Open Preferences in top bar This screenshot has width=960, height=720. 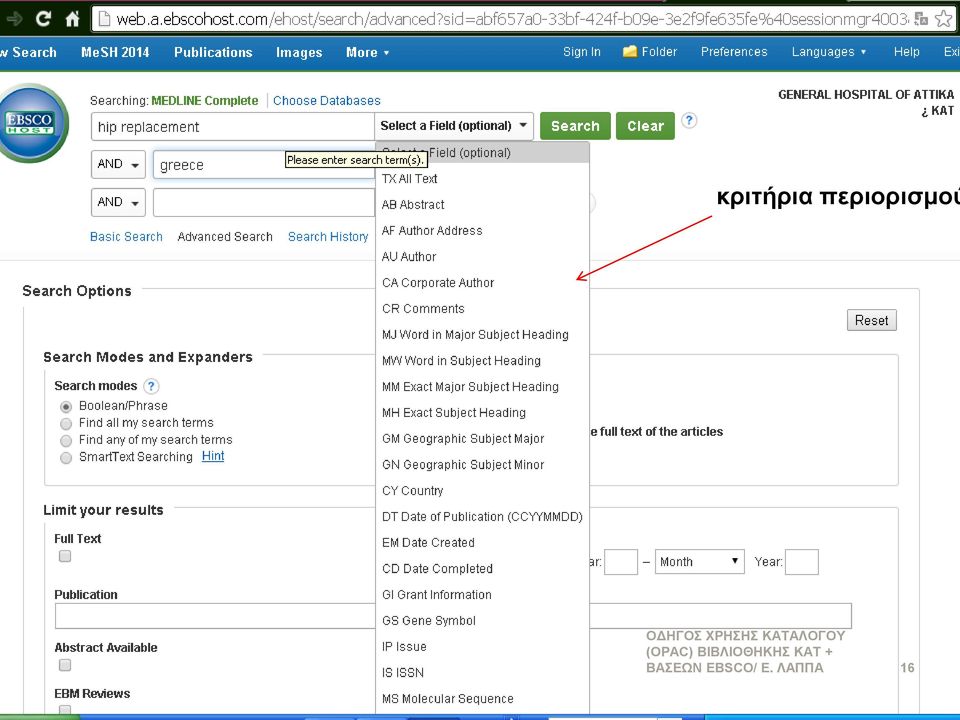pyautogui.click(x=734, y=52)
